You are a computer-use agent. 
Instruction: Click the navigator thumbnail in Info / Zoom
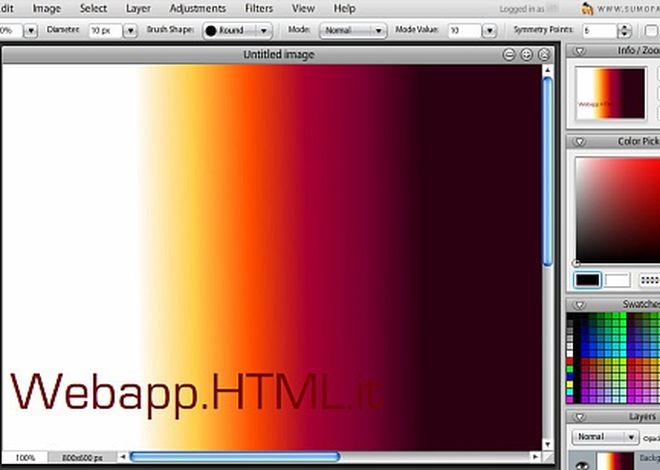pyautogui.click(x=610, y=93)
